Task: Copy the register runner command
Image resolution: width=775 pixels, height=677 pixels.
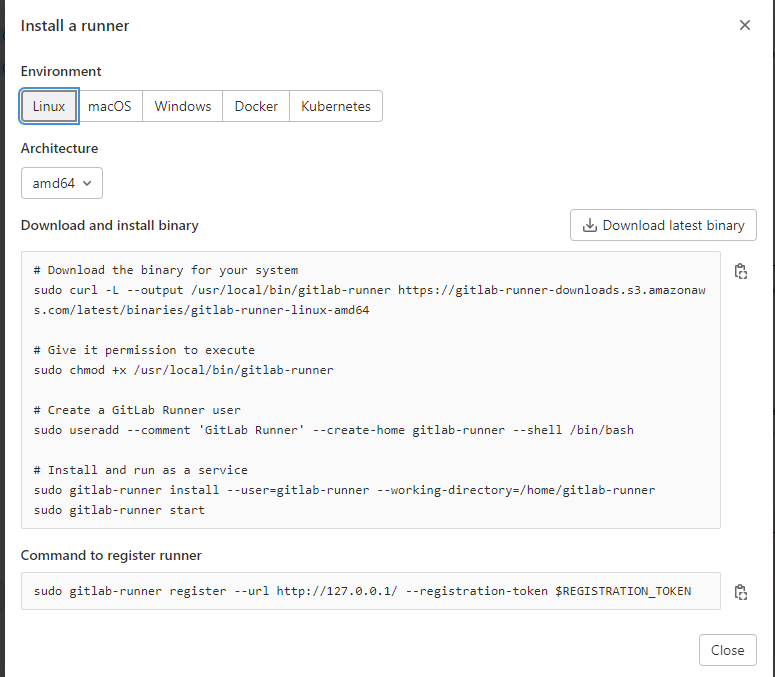Action: point(740,592)
